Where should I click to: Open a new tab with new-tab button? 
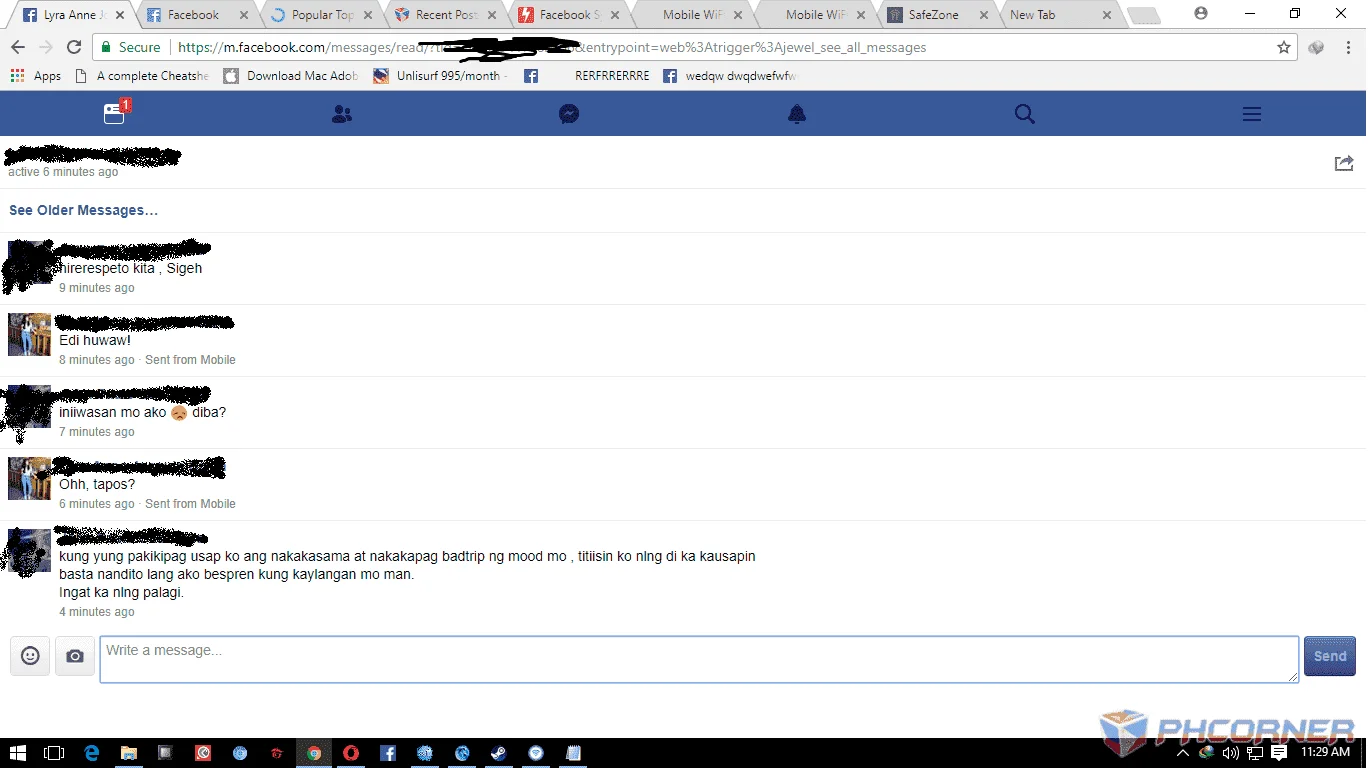click(x=1143, y=16)
